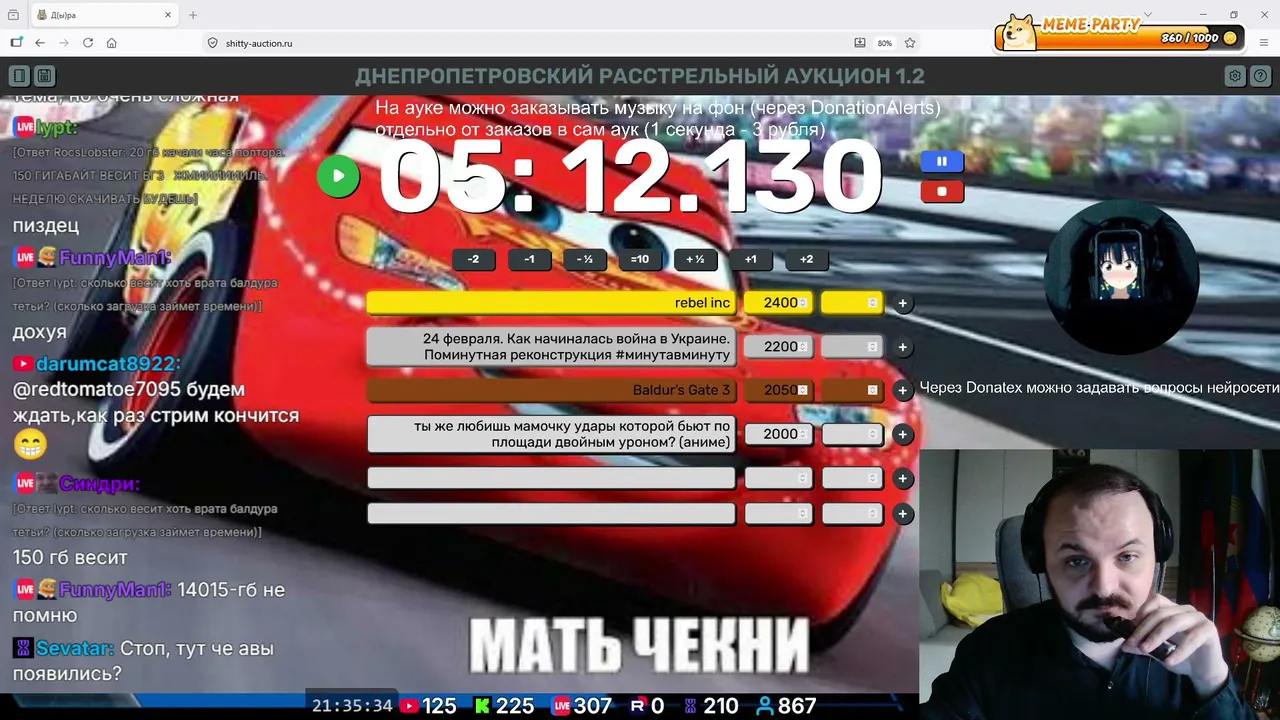The width and height of the screenshot is (1280, 720).
Task: Click the 2000 amount field
Action: [779, 434]
